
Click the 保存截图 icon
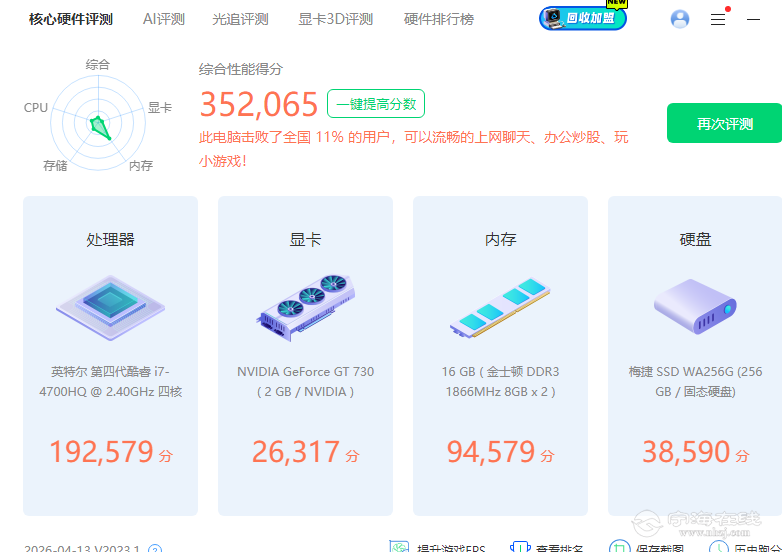(x=620, y=548)
